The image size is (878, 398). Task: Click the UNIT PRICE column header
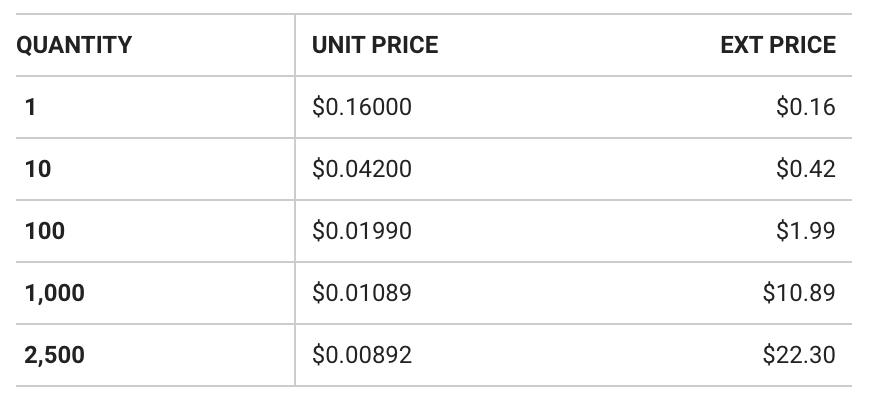click(375, 45)
